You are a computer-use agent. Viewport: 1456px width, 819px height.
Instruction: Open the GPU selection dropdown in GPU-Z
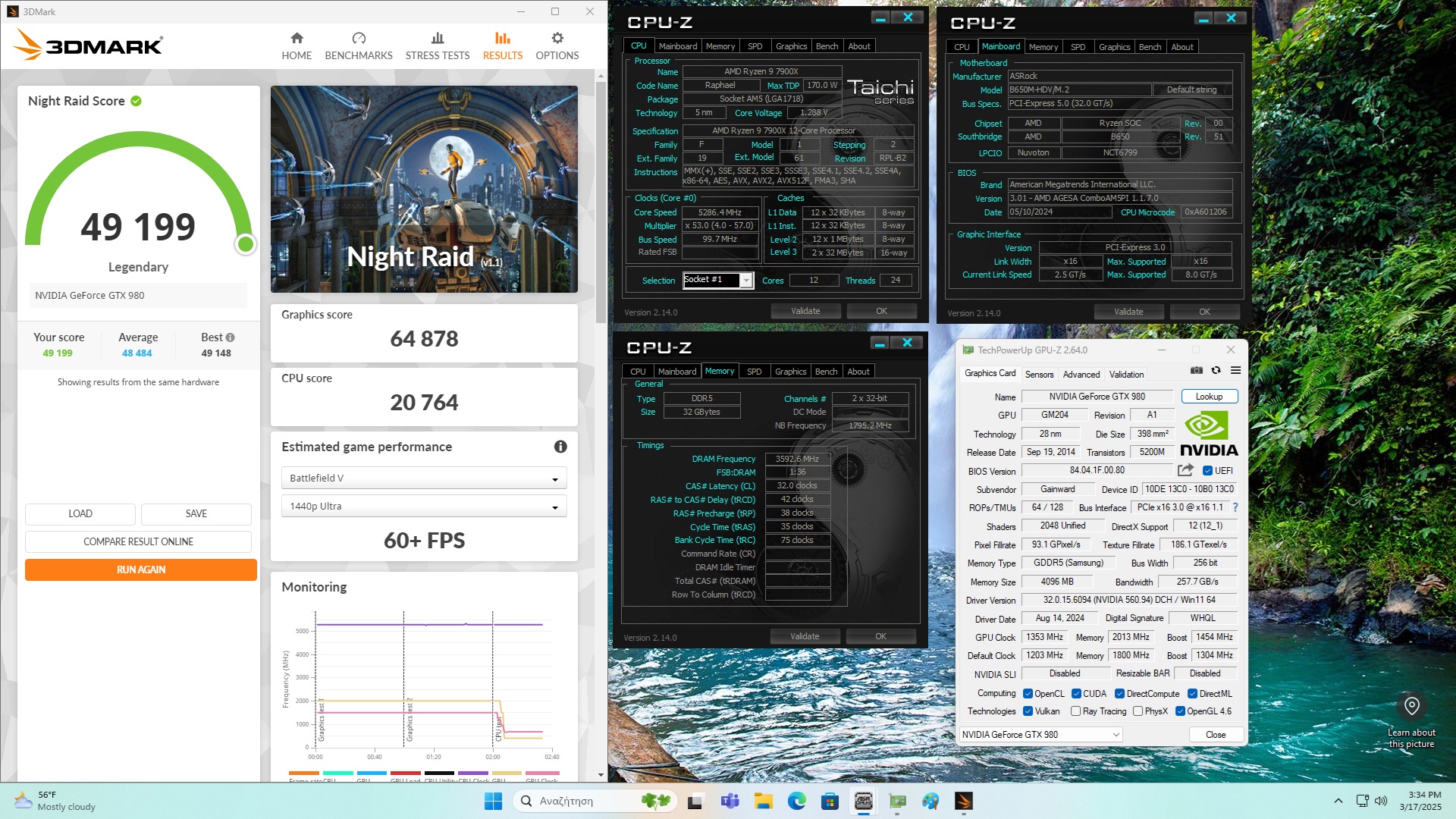click(1040, 735)
